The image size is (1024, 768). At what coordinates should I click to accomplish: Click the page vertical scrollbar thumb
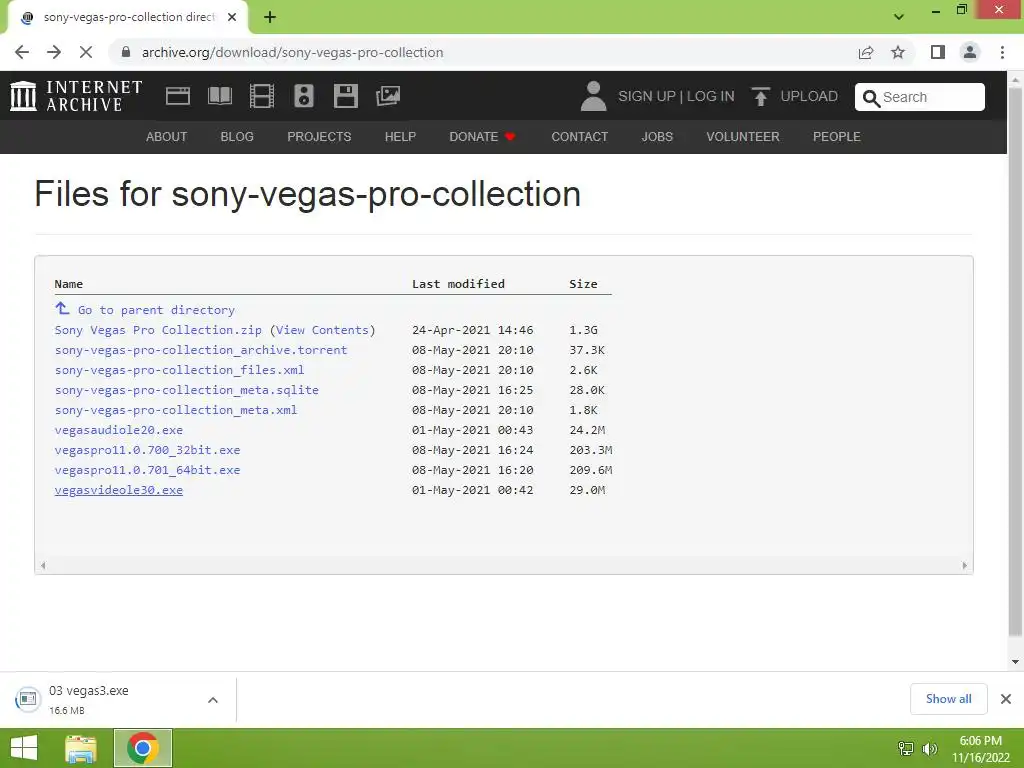click(x=1015, y=361)
